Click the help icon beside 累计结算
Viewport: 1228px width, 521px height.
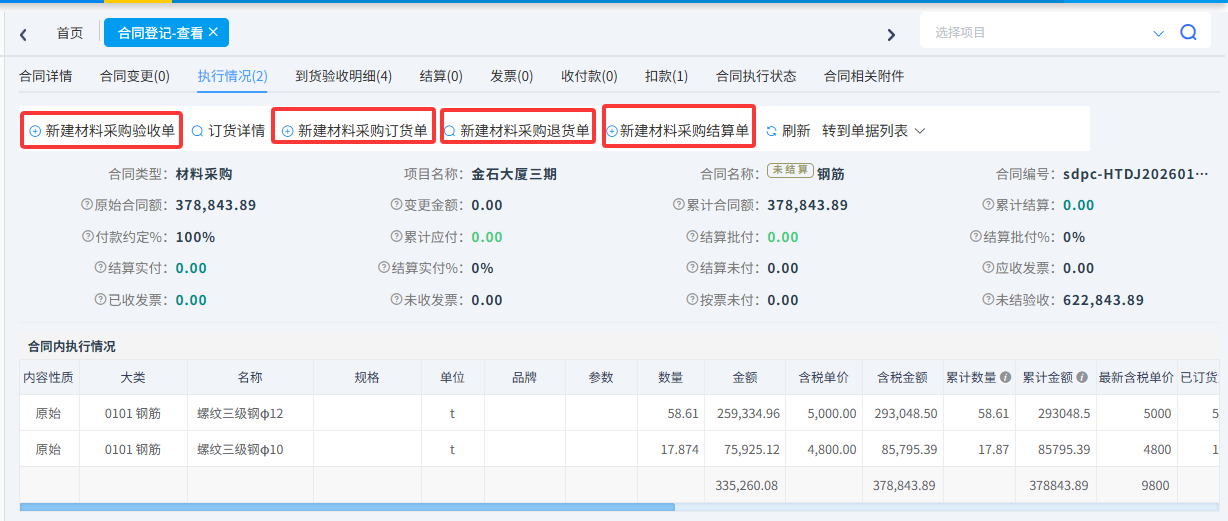click(x=987, y=205)
